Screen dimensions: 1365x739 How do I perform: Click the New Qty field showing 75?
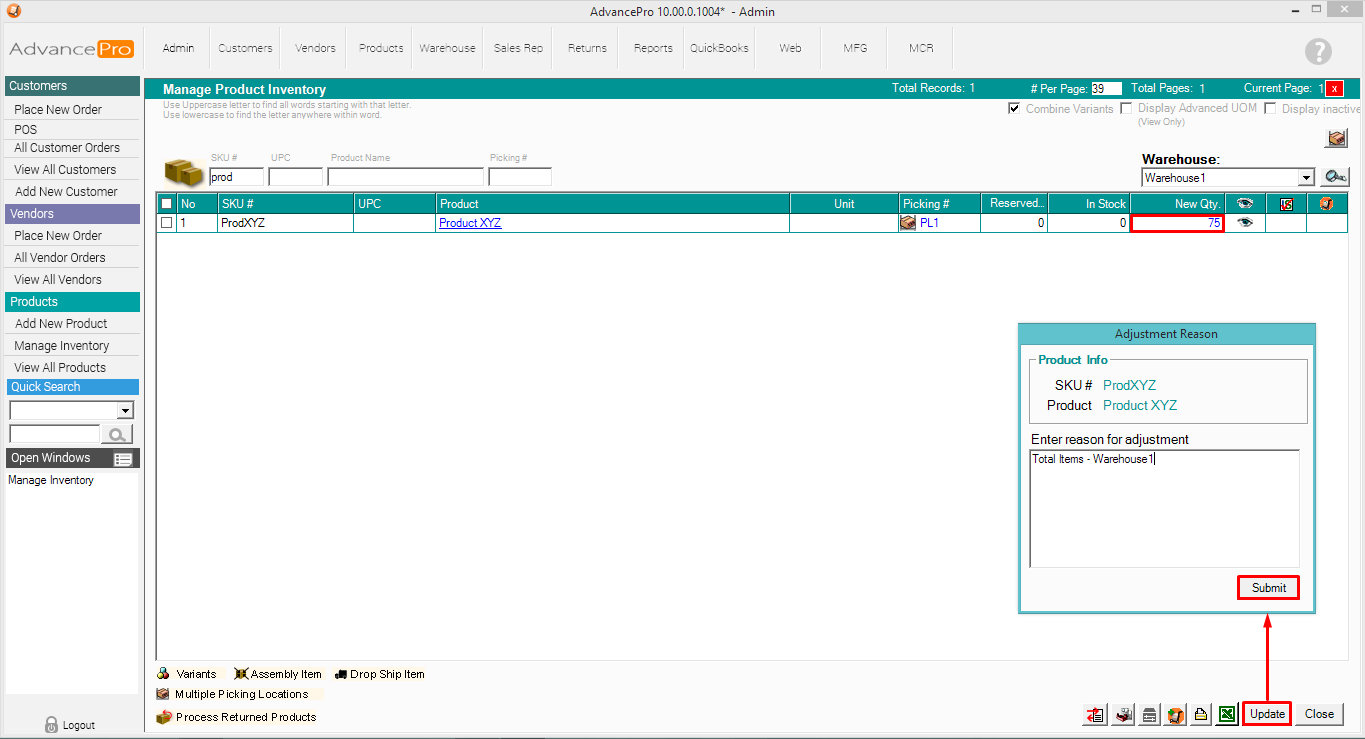(x=1176, y=223)
